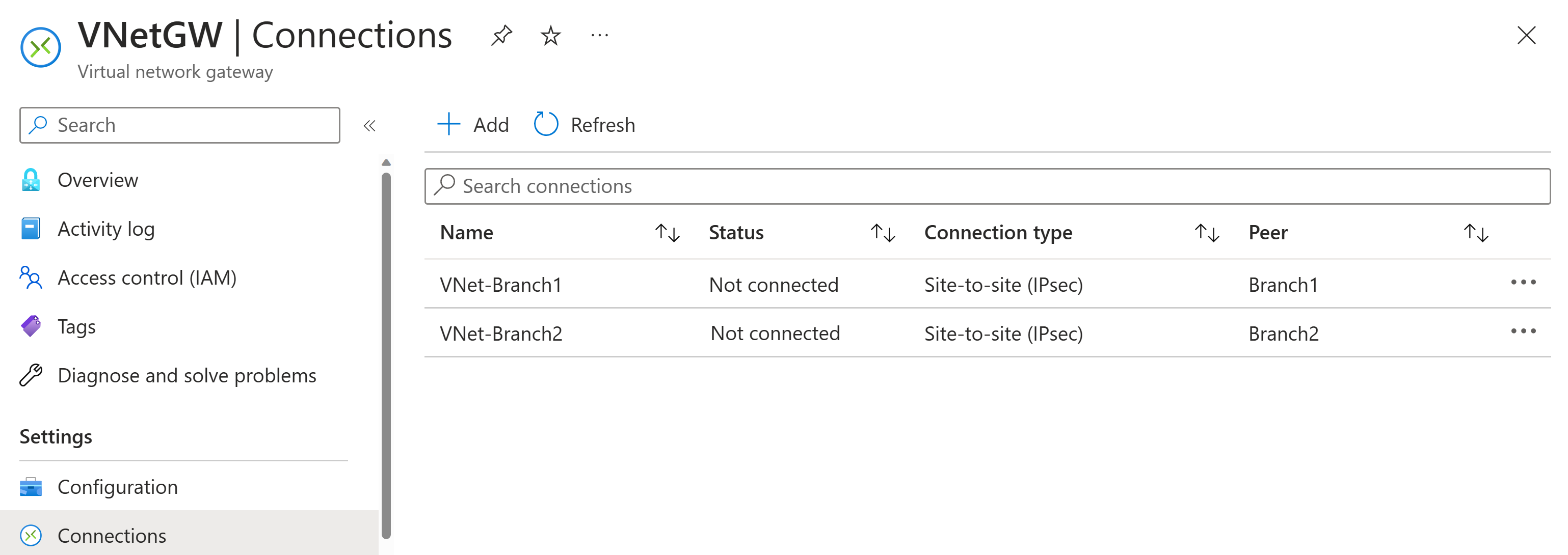Open context menu for VNet-Branch1 row

point(1523,283)
